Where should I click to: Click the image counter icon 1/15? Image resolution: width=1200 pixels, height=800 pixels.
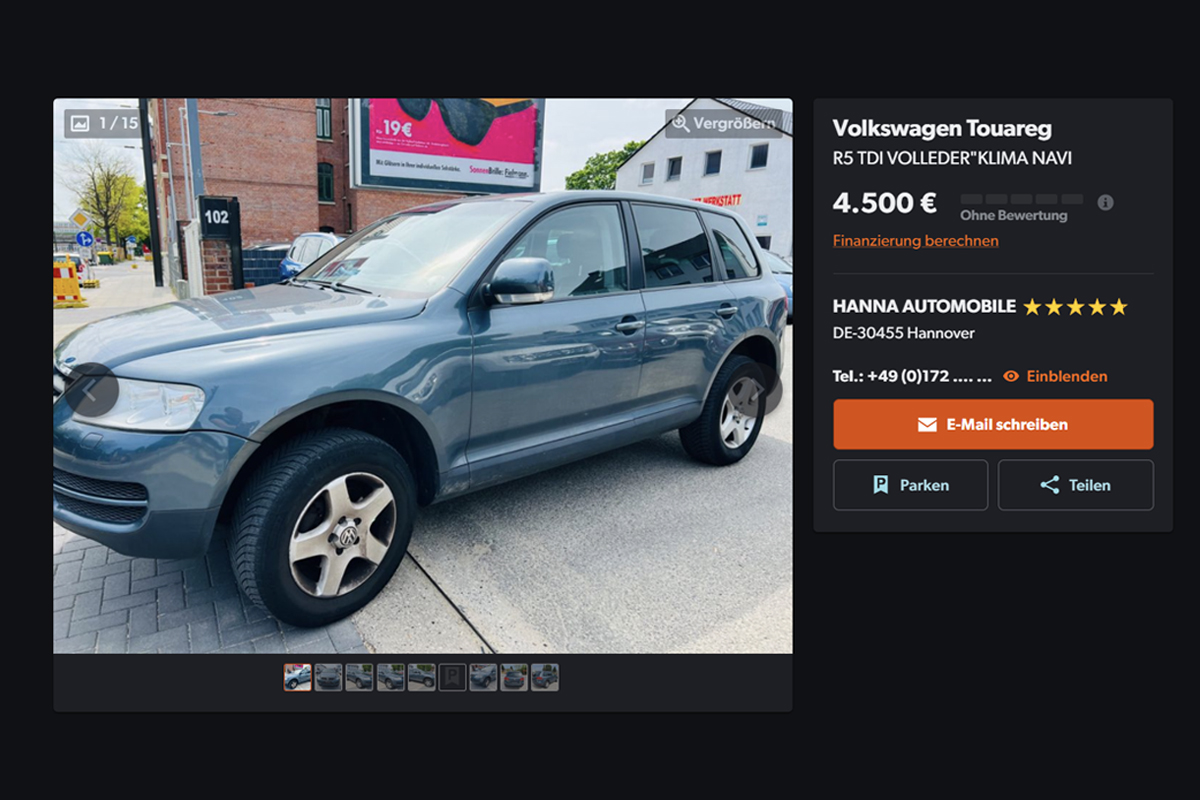(x=80, y=123)
